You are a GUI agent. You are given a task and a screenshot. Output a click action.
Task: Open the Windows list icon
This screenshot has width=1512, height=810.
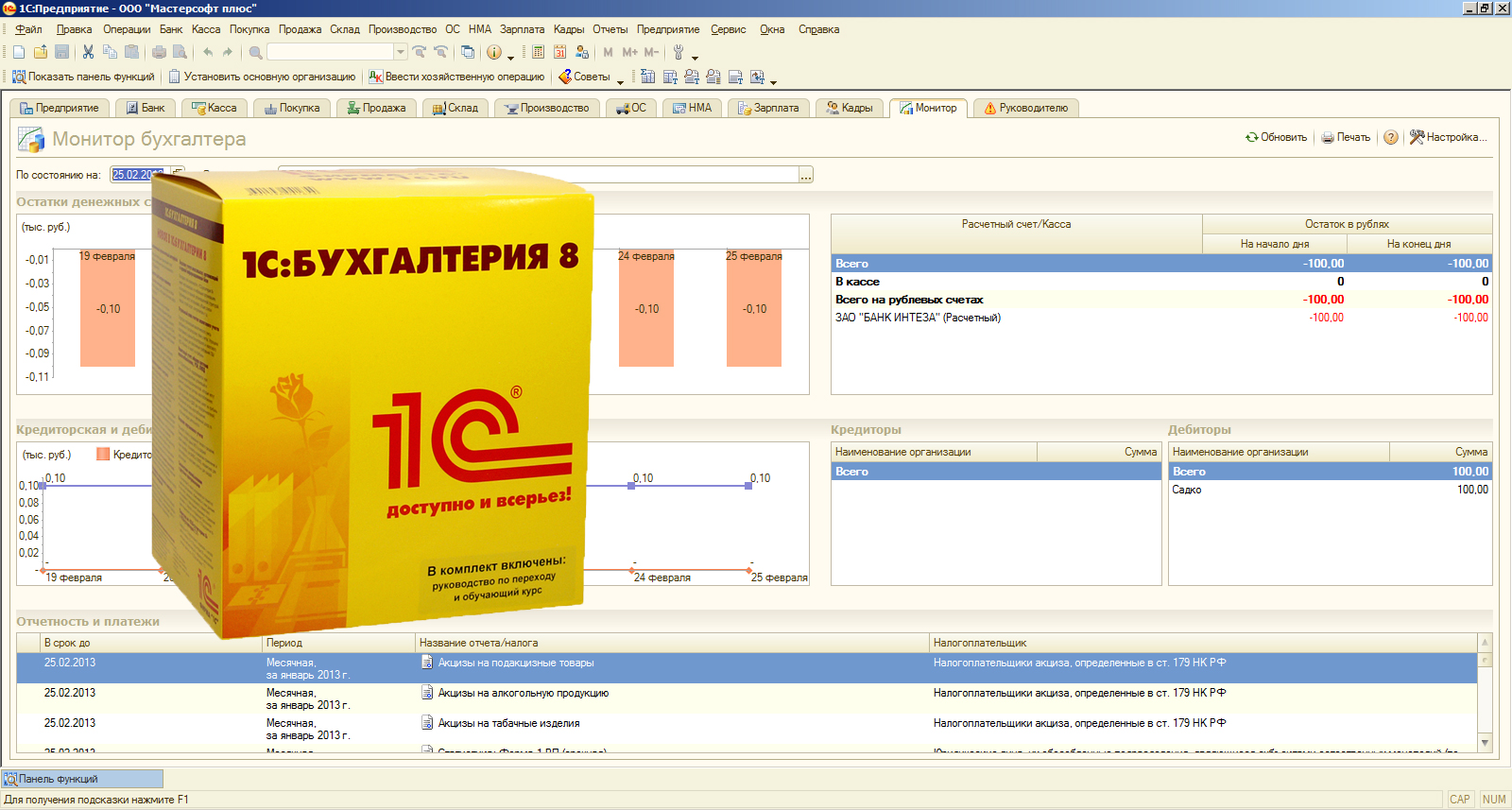click(467, 52)
